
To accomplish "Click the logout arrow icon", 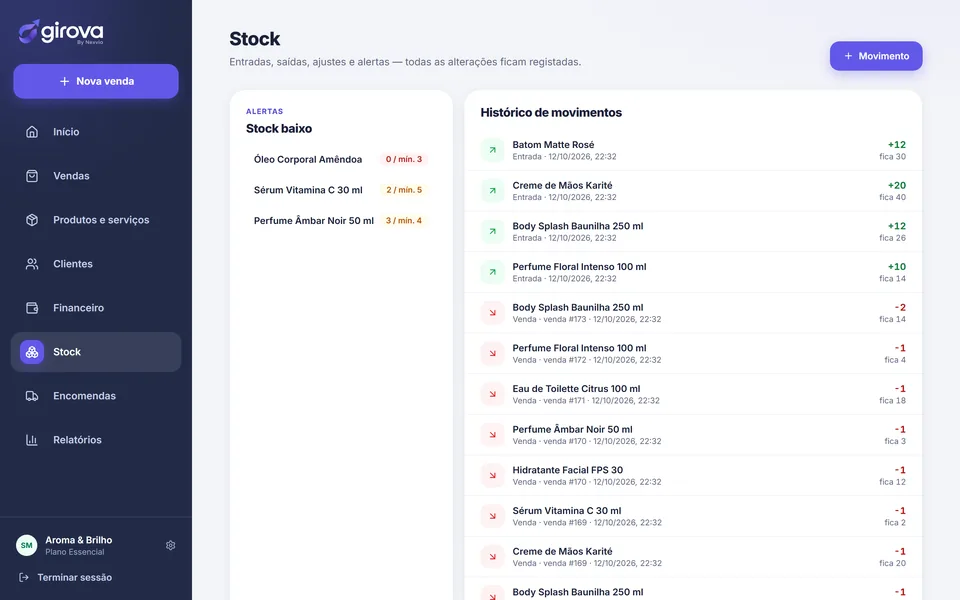I will pos(24,577).
